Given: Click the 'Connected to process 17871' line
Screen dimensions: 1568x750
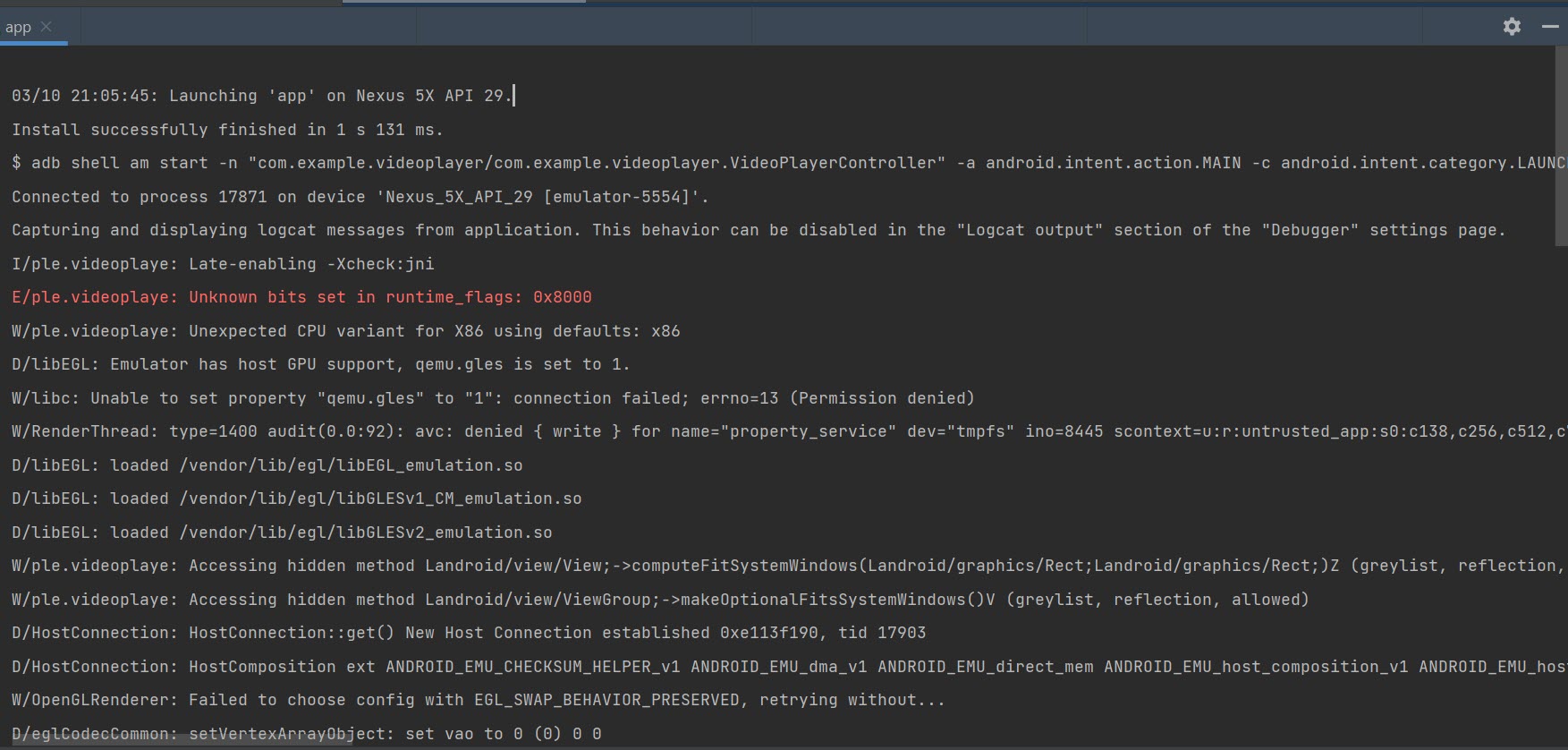Looking at the screenshot, I should tap(360, 197).
